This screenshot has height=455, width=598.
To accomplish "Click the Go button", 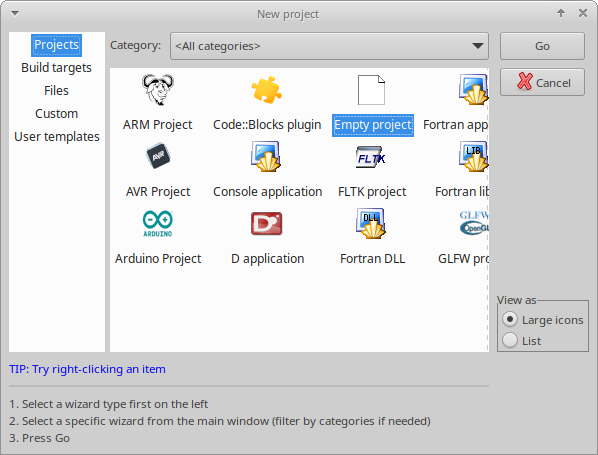I will (542, 46).
